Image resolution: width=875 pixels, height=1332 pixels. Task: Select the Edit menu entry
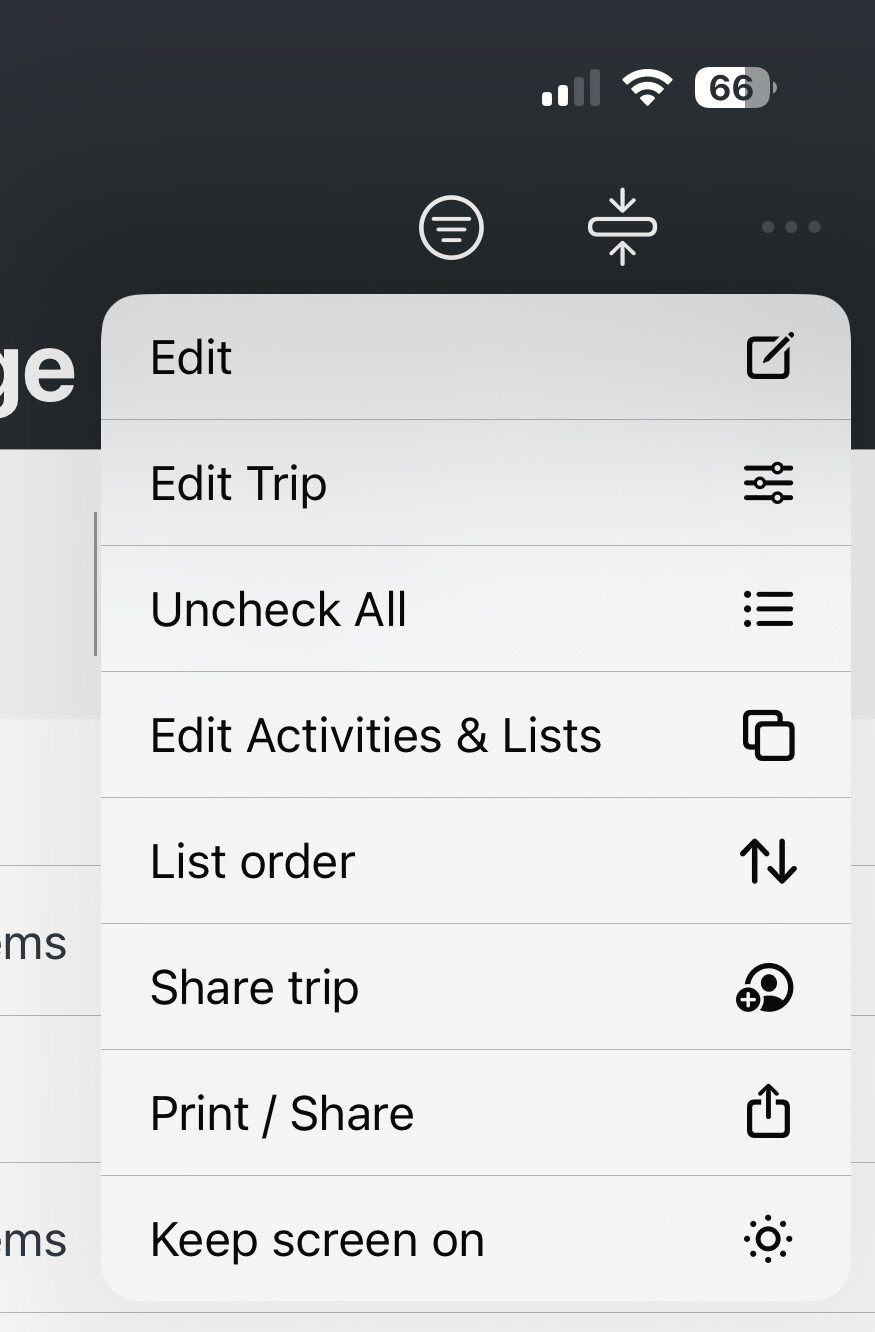point(476,357)
